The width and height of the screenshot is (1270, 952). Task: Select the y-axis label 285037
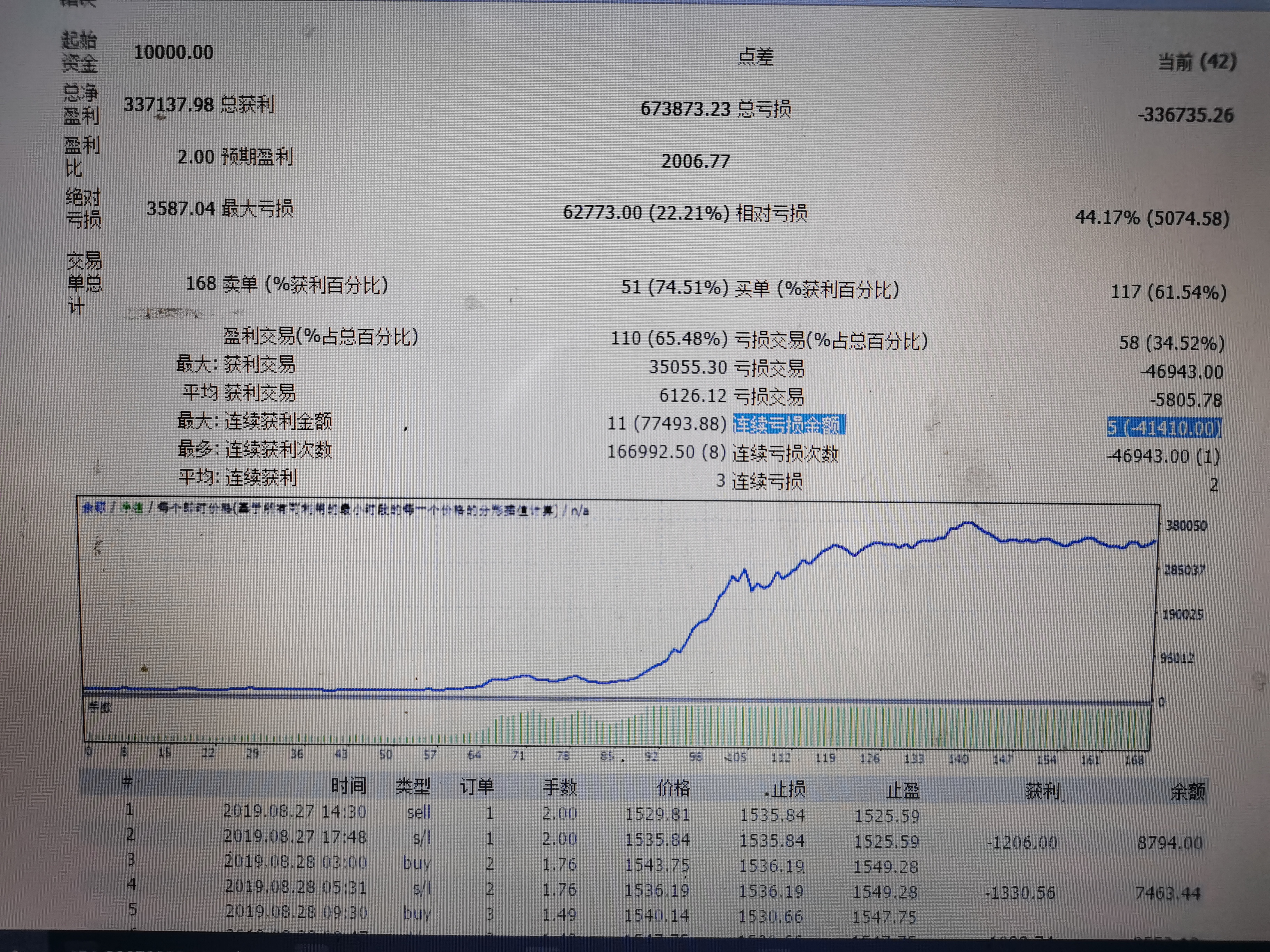(x=1184, y=570)
